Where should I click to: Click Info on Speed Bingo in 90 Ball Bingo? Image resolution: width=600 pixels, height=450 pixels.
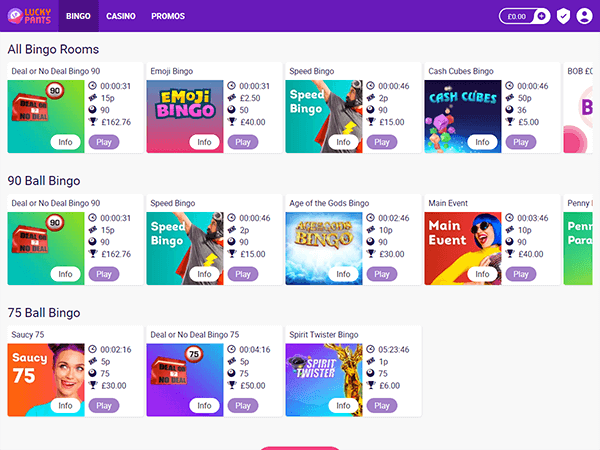click(204, 274)
